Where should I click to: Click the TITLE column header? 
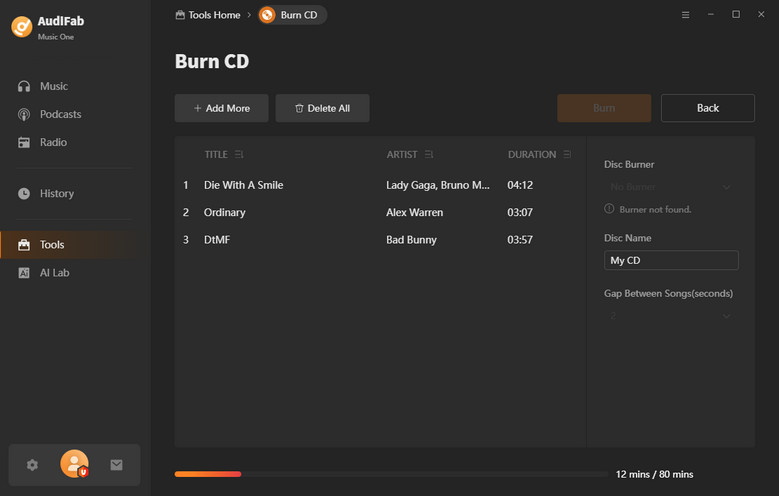click(x=216, y=155)
